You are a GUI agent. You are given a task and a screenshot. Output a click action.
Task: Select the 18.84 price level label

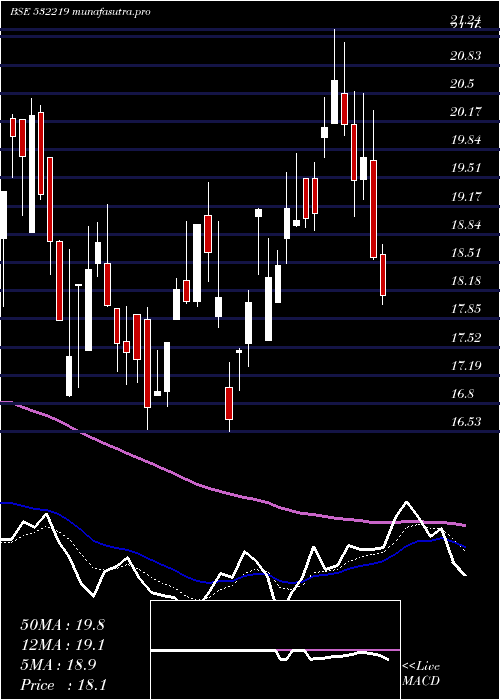point(466,225)
